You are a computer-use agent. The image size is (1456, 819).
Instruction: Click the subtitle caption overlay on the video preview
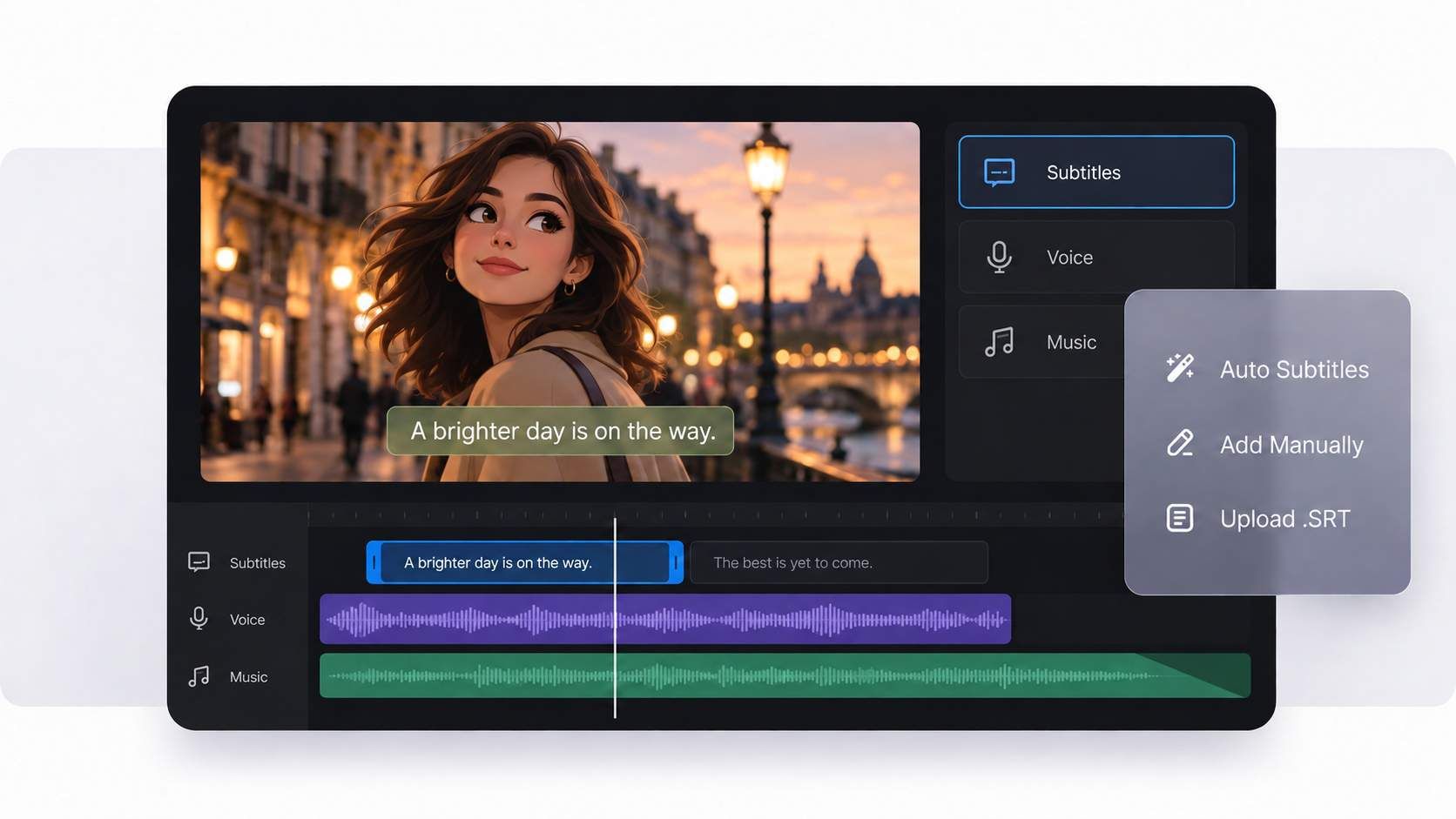[560, 431]
